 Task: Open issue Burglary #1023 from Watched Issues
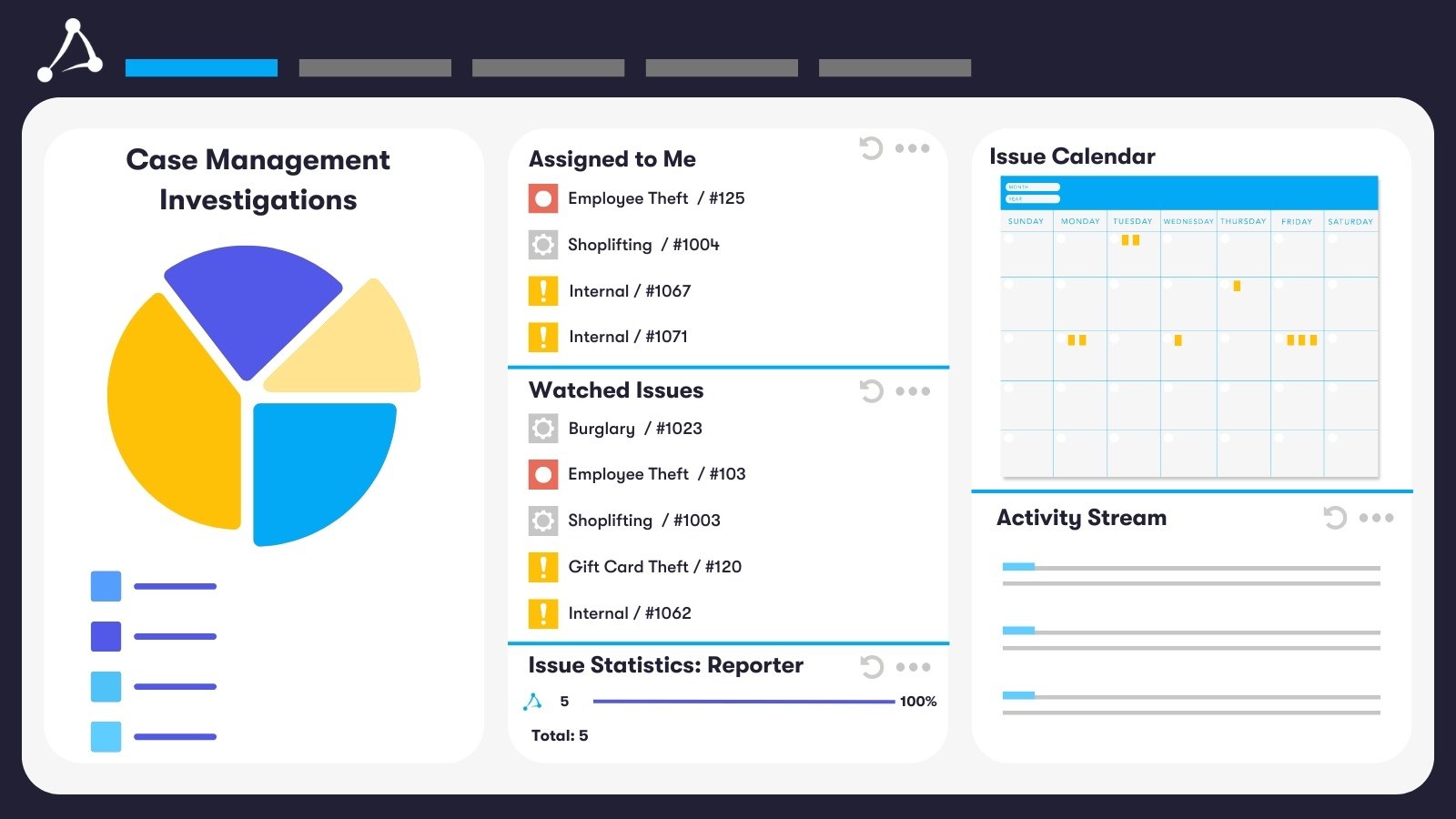click(633, 428)
